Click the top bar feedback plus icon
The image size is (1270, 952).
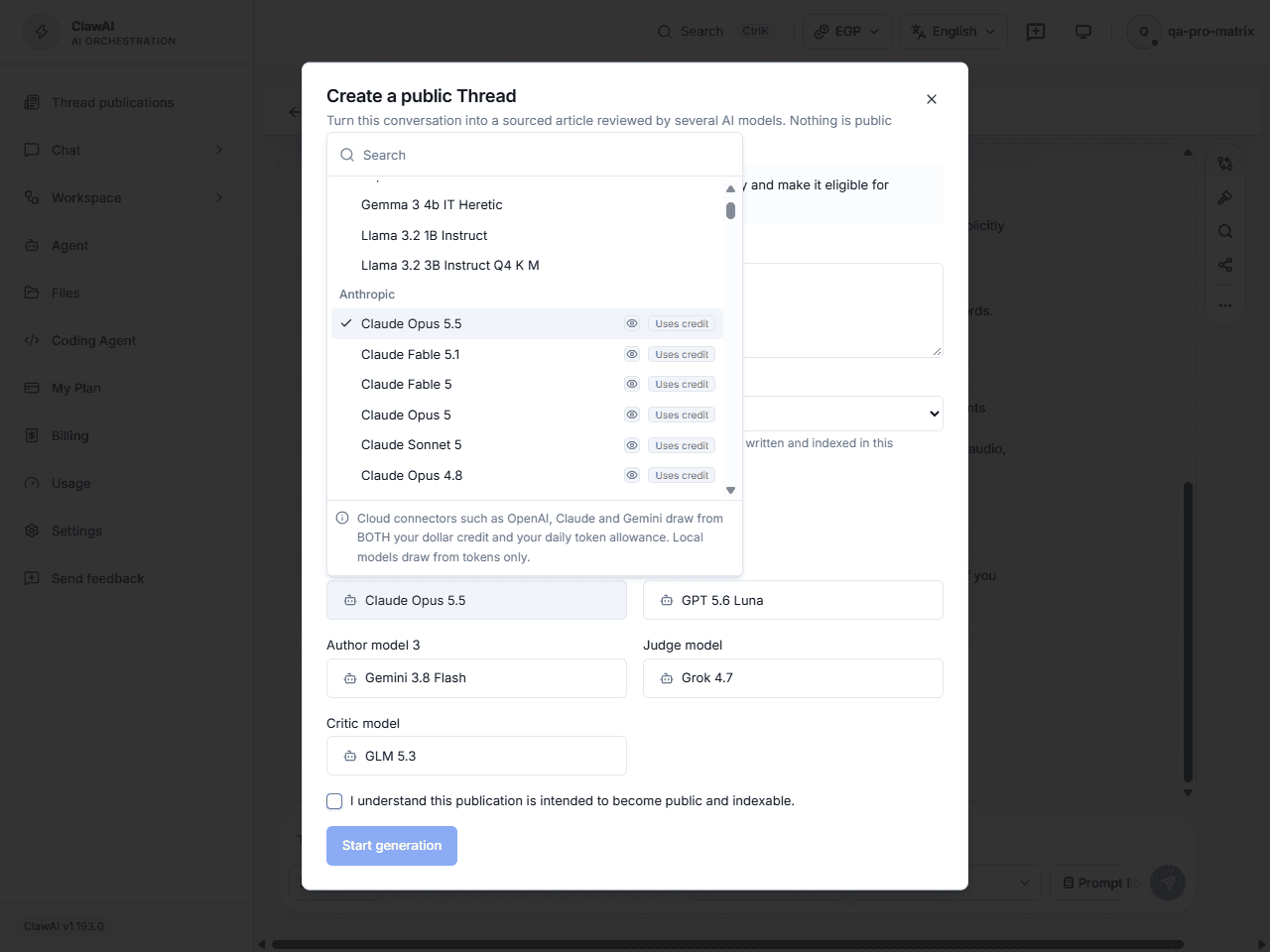point(1036,32)
